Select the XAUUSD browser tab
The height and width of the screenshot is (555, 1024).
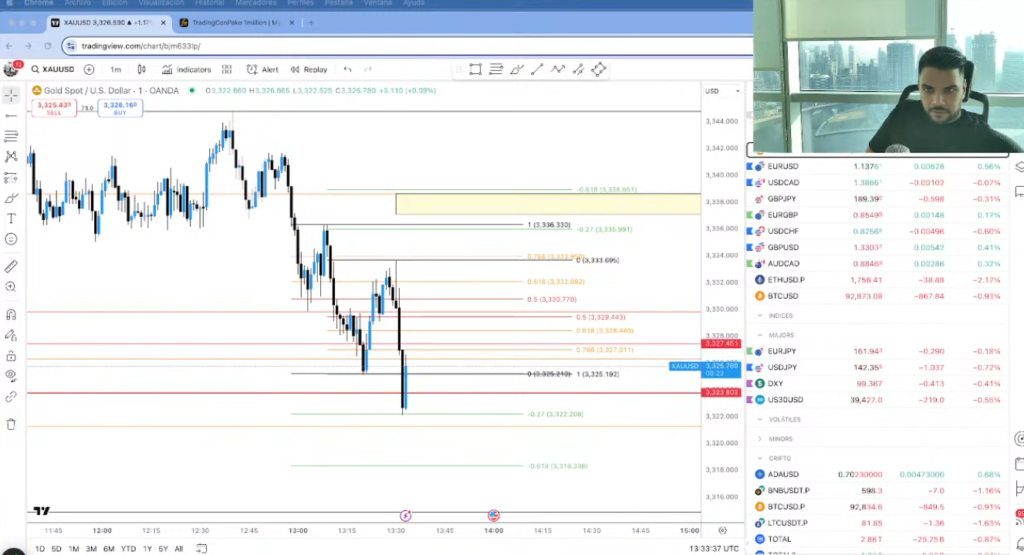coord(108,23)
